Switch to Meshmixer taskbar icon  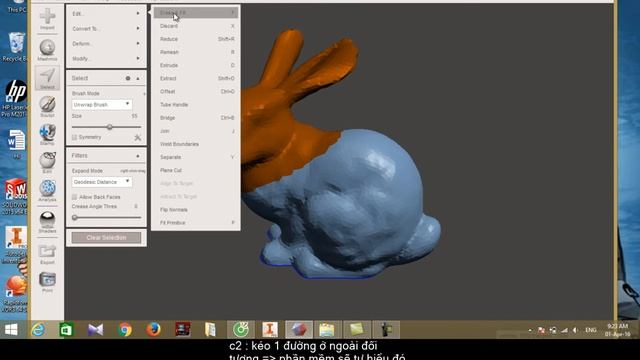click(299, 329)
